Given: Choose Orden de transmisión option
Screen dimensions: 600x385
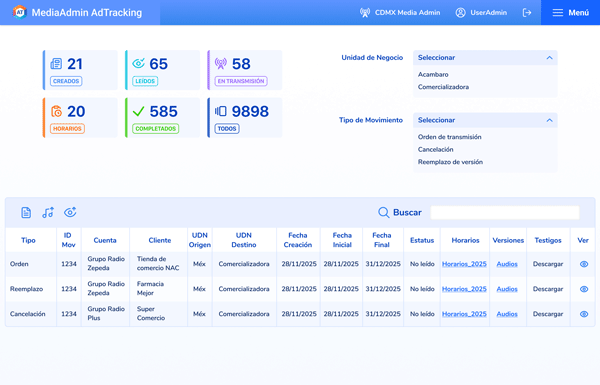Looking at the screenshot, I should click(450, 137).
